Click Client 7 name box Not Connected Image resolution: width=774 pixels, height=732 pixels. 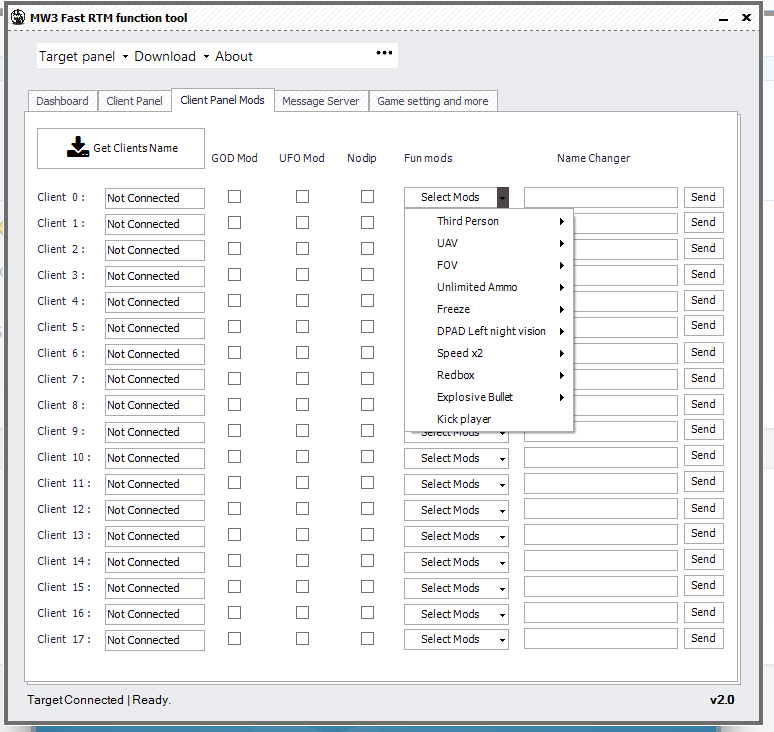point(155,379)
